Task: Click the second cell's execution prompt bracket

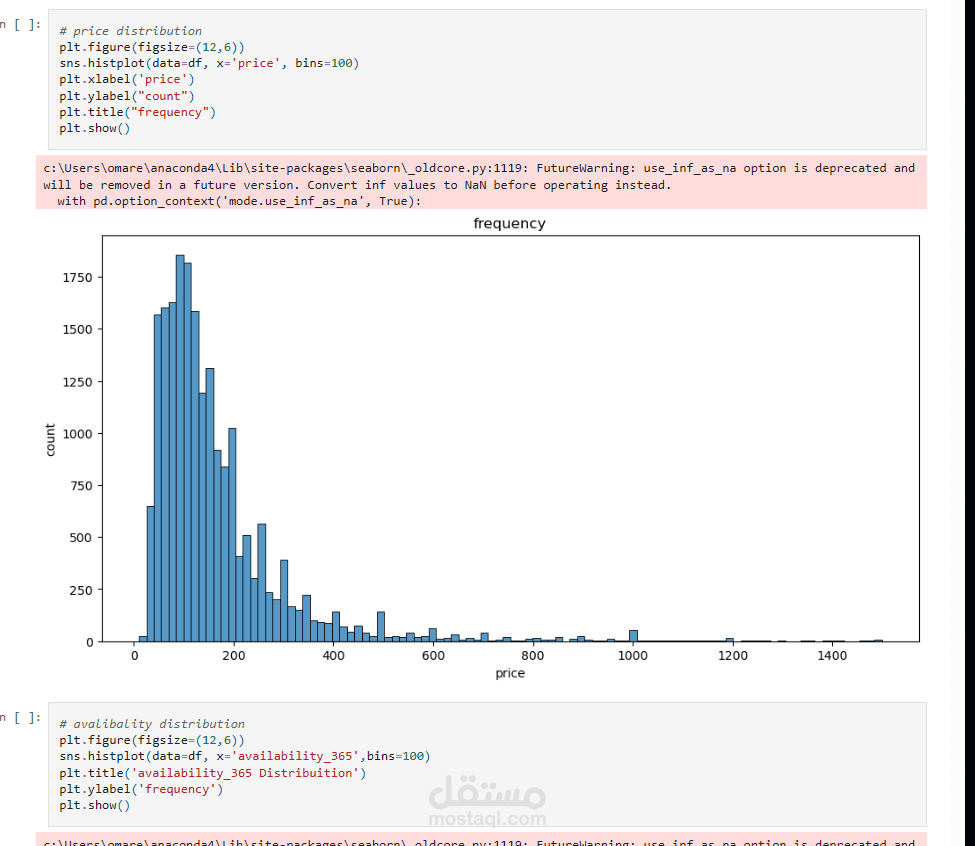Action: coord(21,718)
